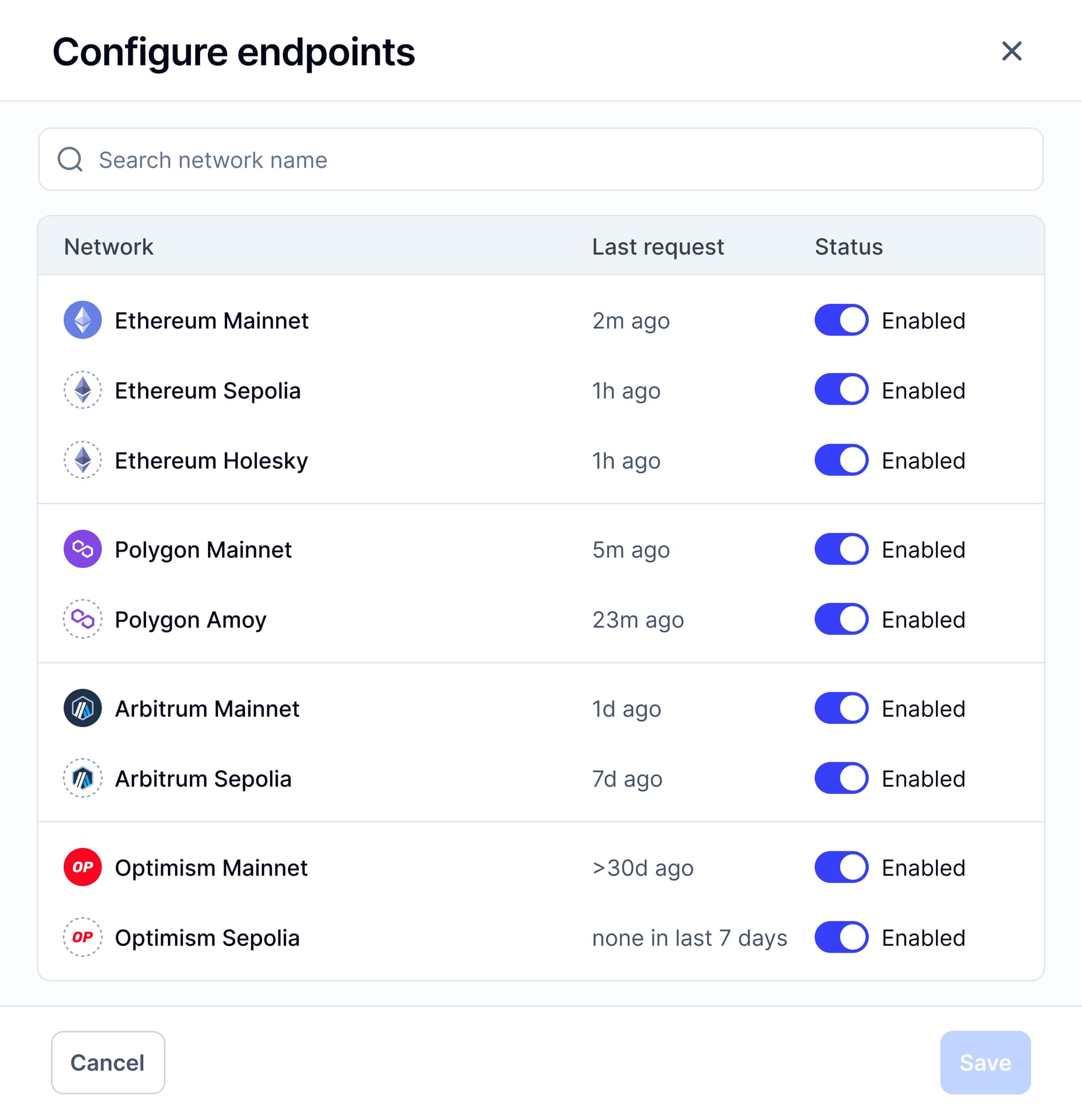Disable the Optimism Mainnet endpoint
Image resolution: width=1082 pixels, height=1120 pixels.
coord(841,868)
